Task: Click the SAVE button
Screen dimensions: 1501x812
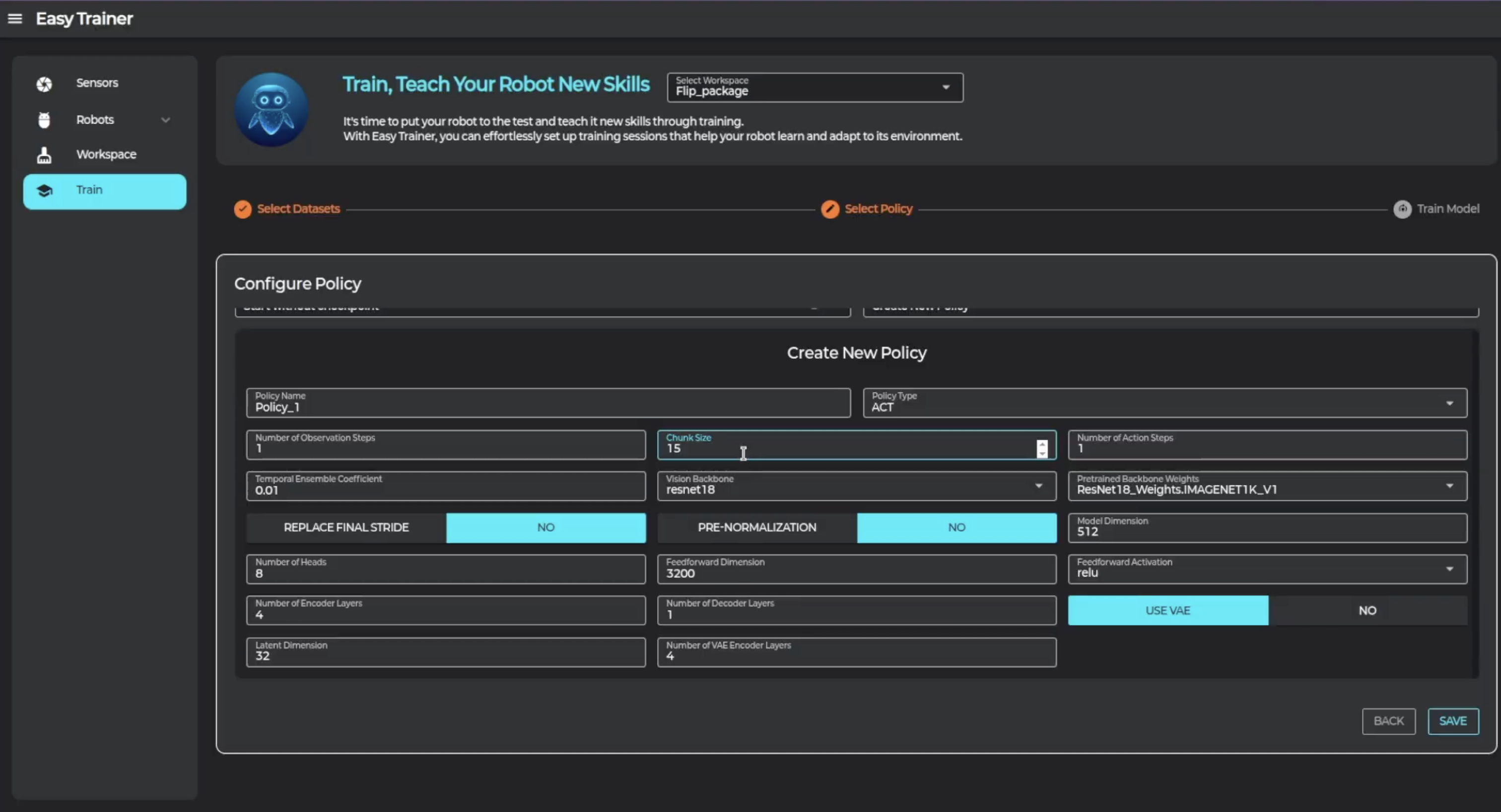Action: pyautogui.click(x=1453, y=721)
